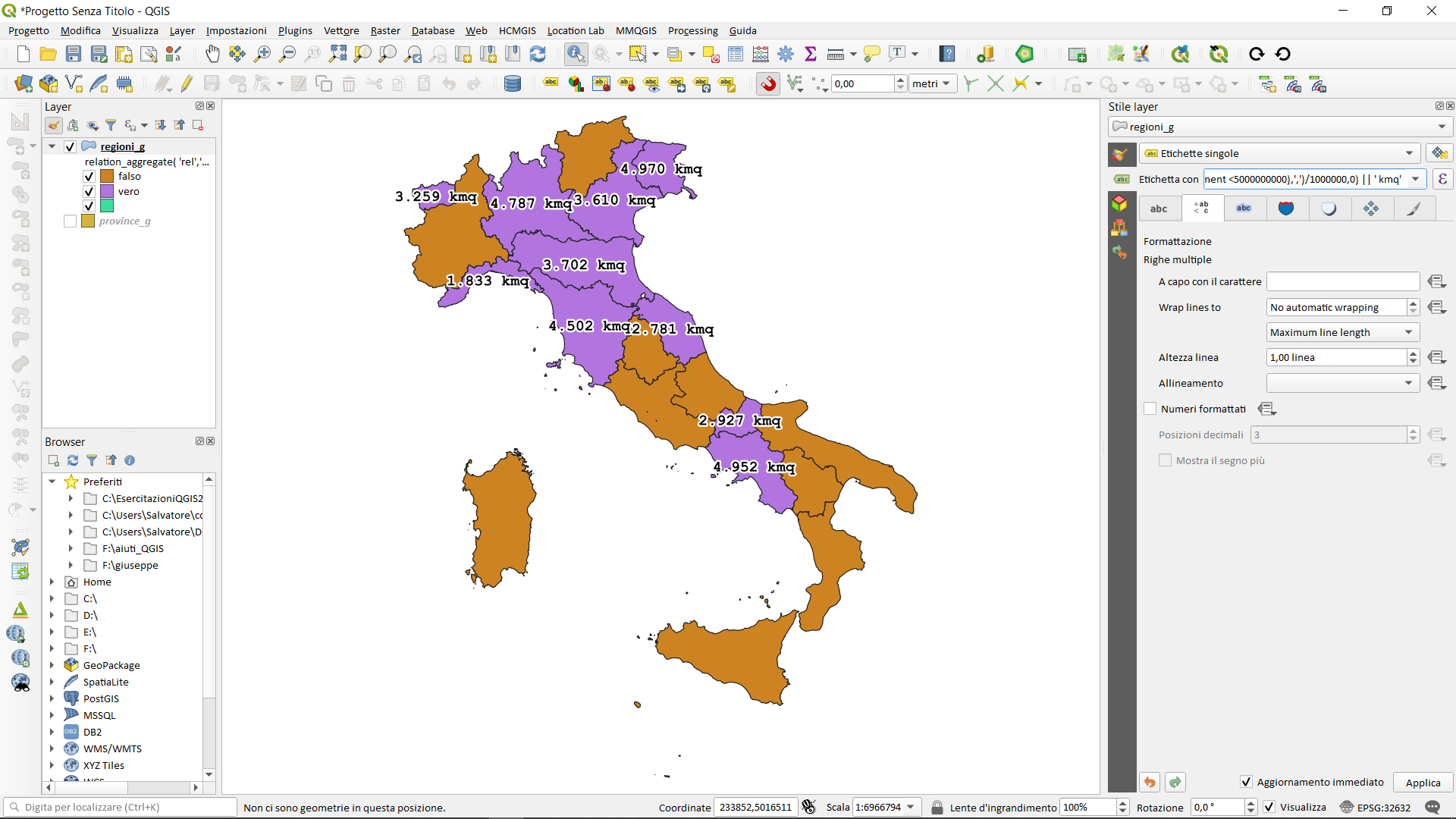This screenshot has width=1456, height=819.
Task: Click the Identify Features tool
Action: point(576,54)
